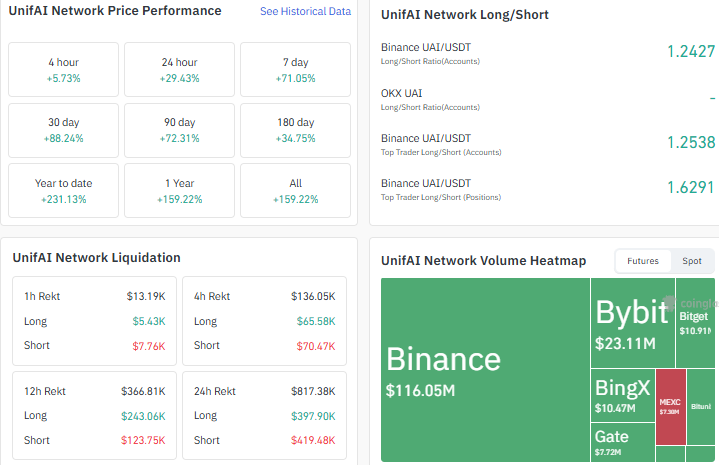Click the 4h long liquidation $65.58K
This screenshot has height=465, width=719.
(316, 321)
